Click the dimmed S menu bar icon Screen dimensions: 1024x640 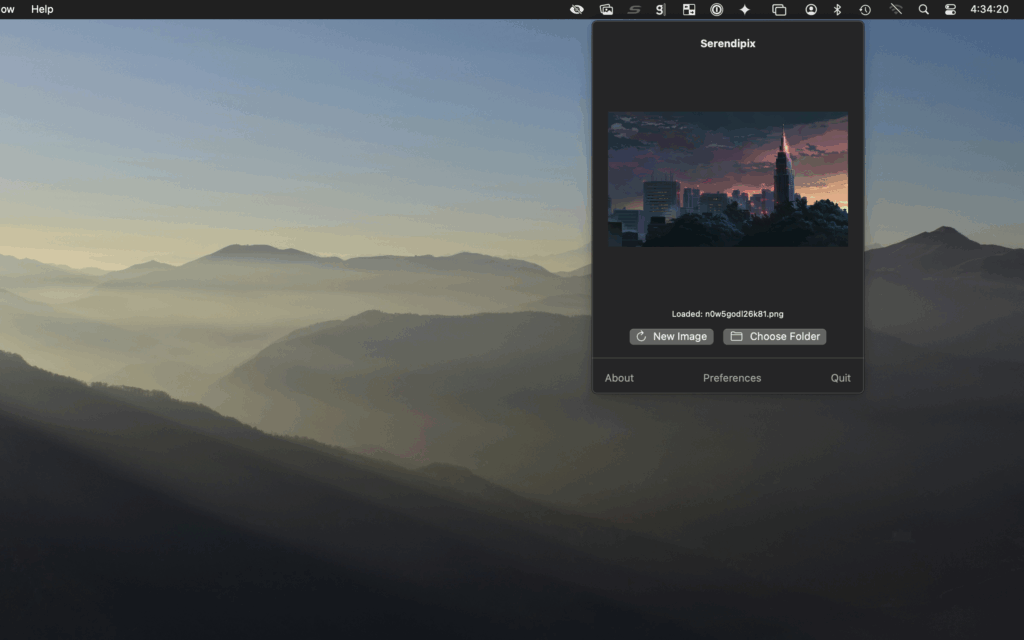tap(633, 9)
